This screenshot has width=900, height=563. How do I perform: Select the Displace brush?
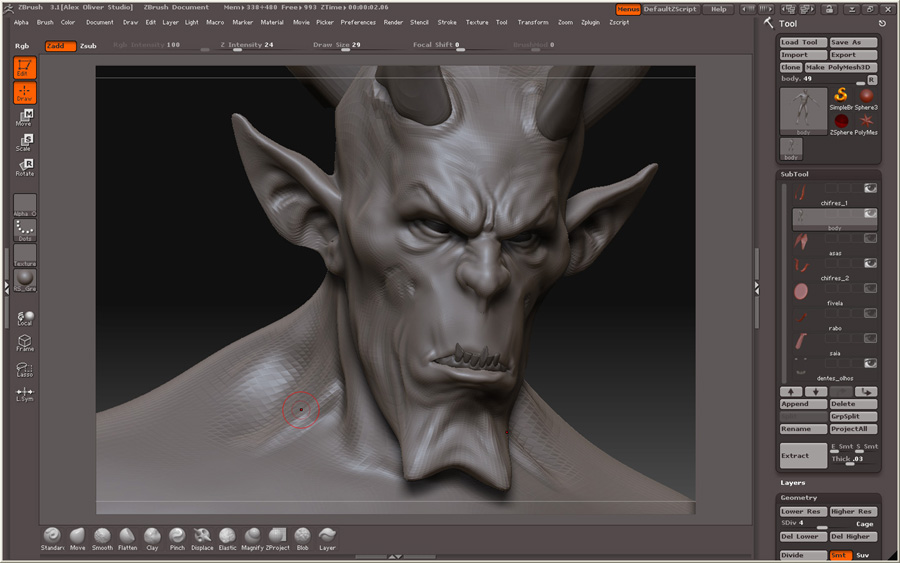(x=202, y=539)
